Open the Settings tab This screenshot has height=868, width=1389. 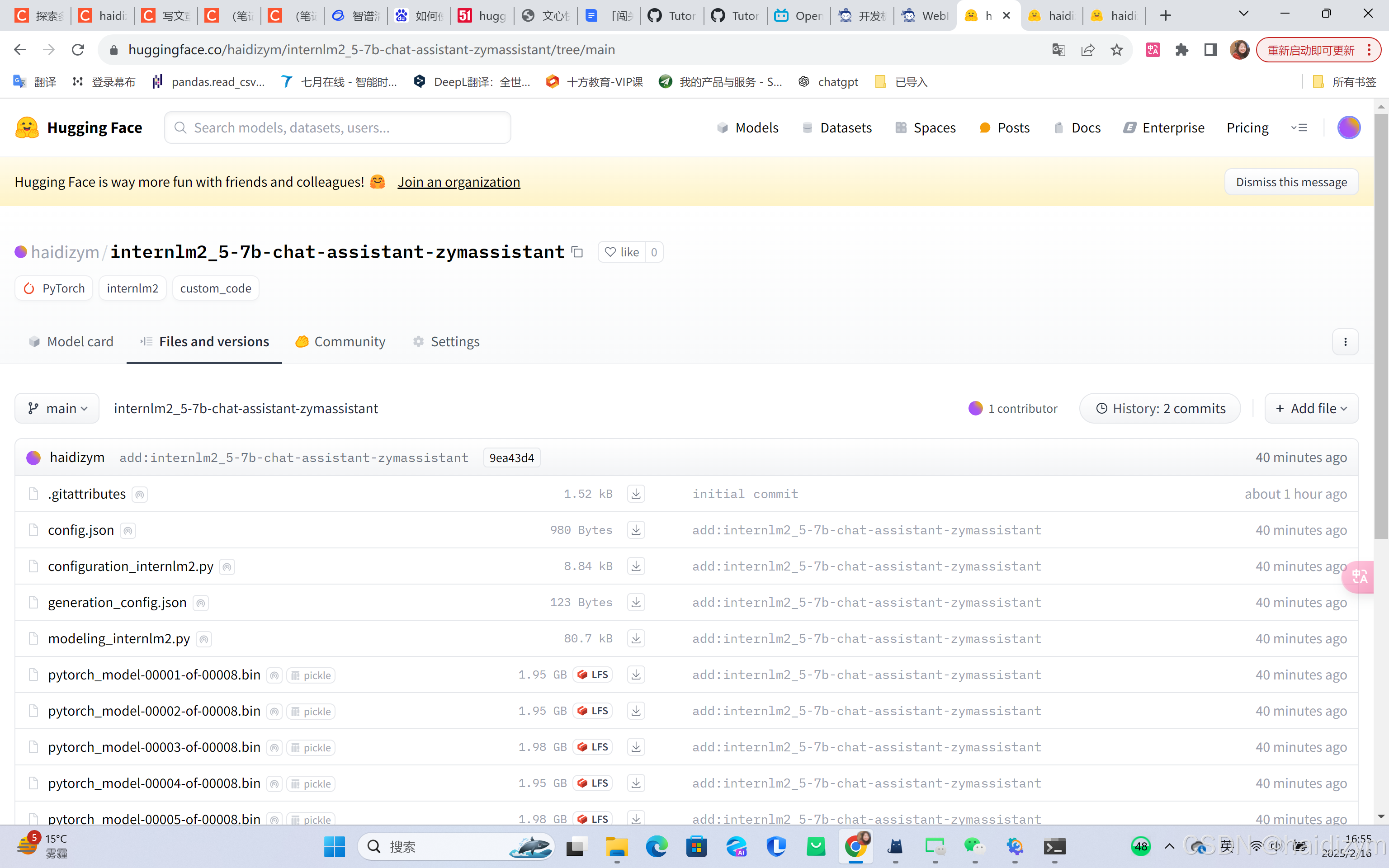[x=447, y=342]
